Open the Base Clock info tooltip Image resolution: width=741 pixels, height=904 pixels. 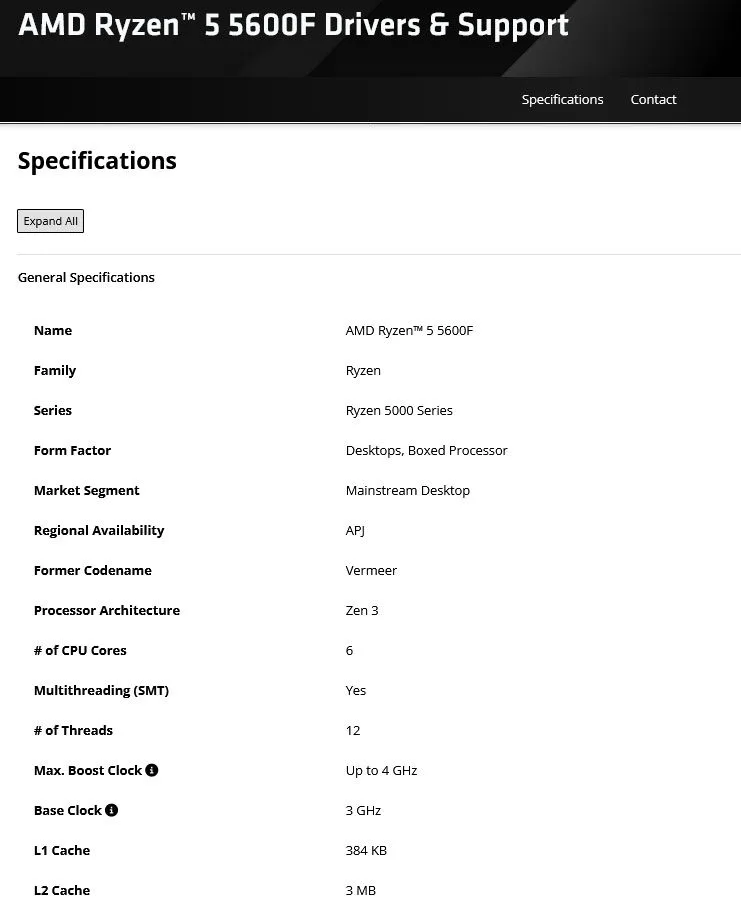[111, 810]
